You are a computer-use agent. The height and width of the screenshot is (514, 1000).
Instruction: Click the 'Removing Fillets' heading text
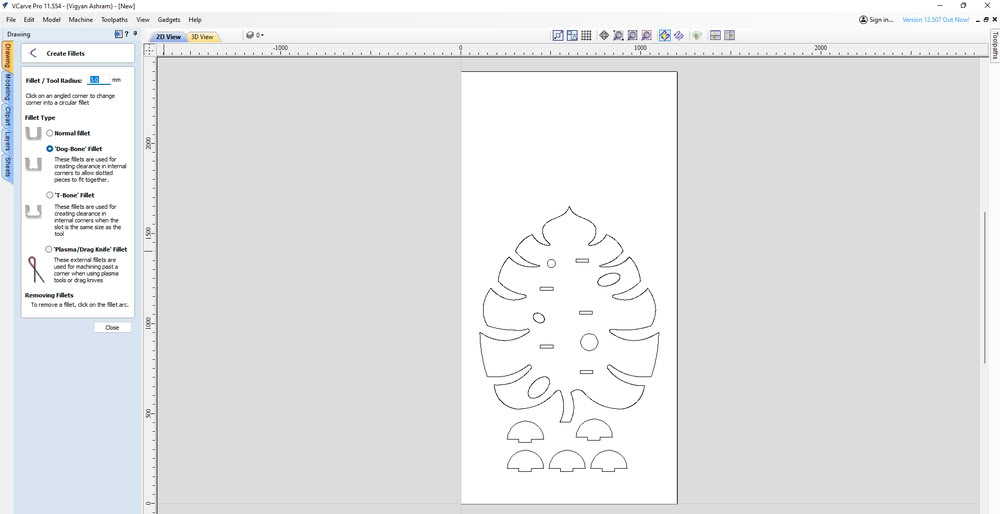[49, 295]
